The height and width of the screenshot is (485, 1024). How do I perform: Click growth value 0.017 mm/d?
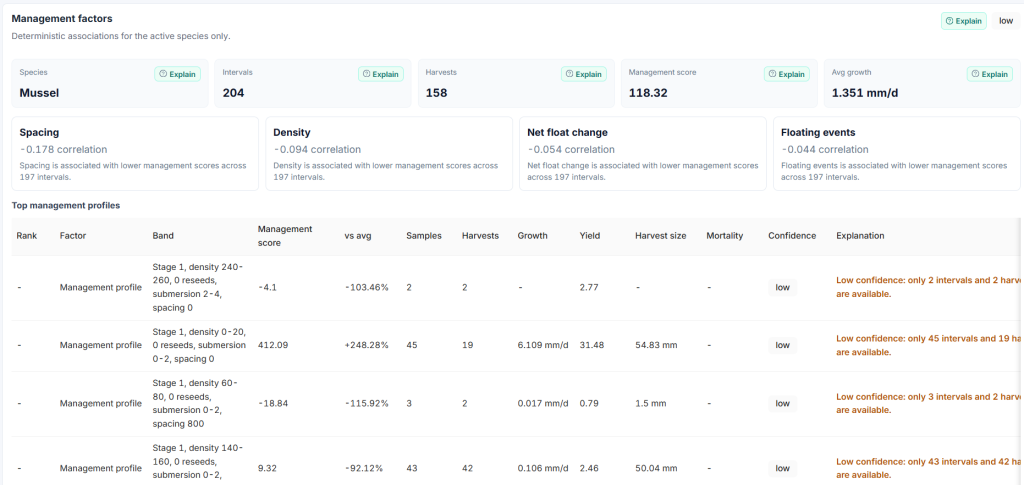543,403
